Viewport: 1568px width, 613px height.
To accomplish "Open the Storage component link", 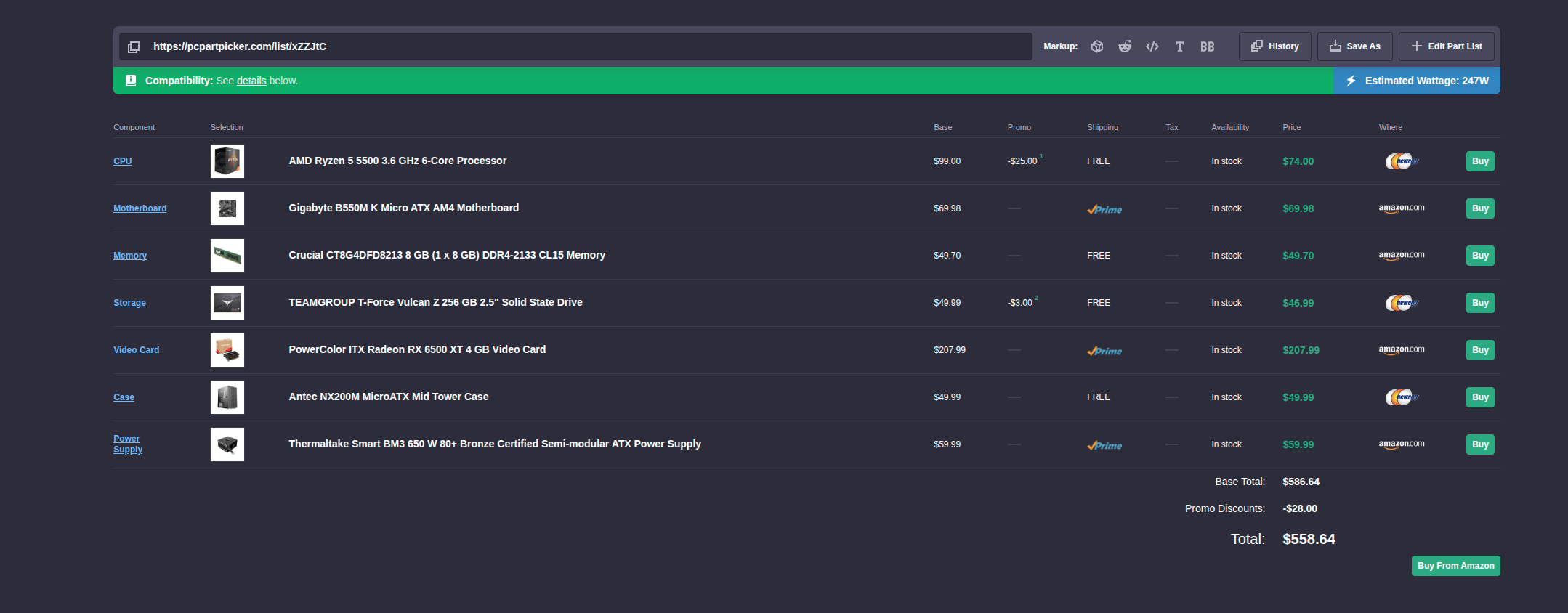I will (129, 303).
